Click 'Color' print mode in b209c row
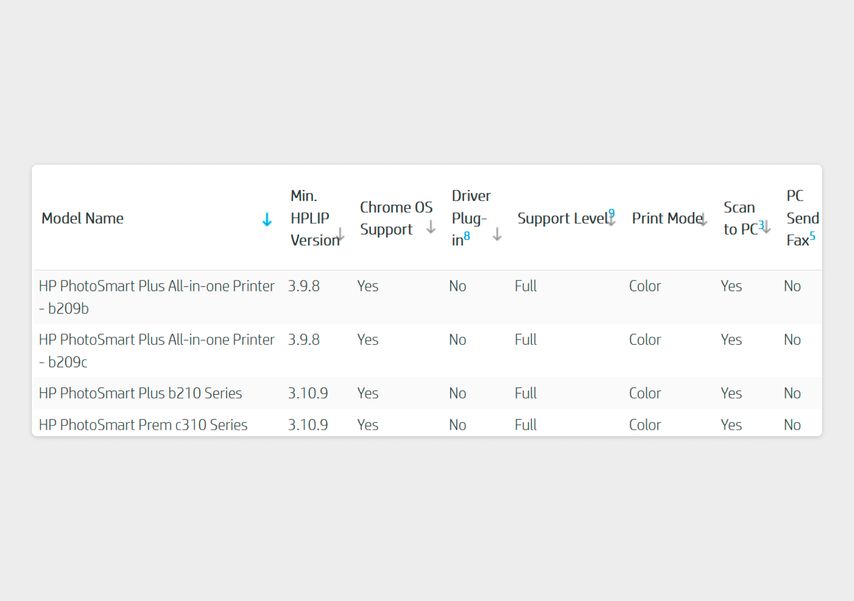The width and height of the screenshot is (854, 601). 645,339
